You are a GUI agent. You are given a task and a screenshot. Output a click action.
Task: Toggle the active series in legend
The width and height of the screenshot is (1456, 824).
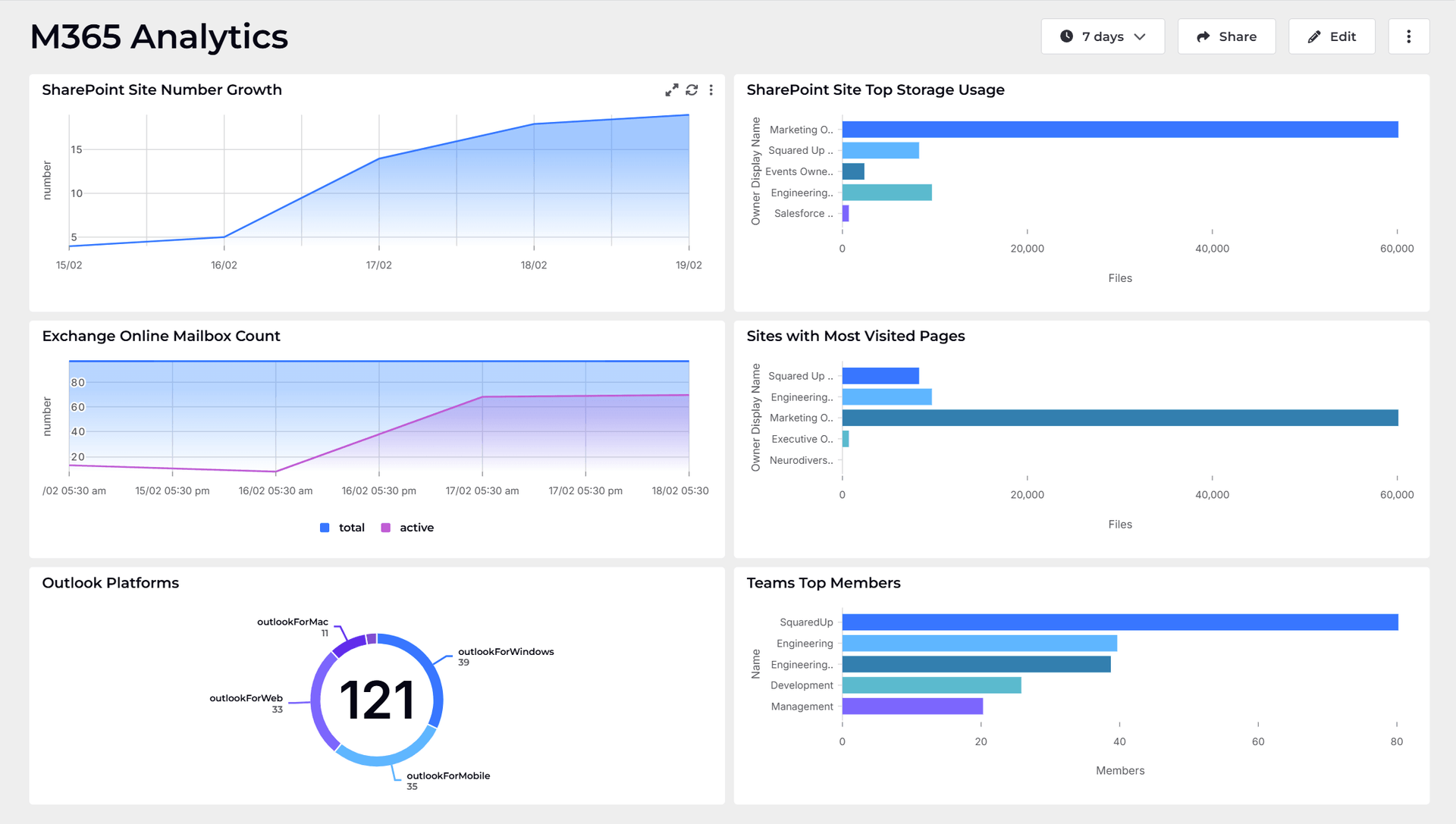click(x=416, y=528)
